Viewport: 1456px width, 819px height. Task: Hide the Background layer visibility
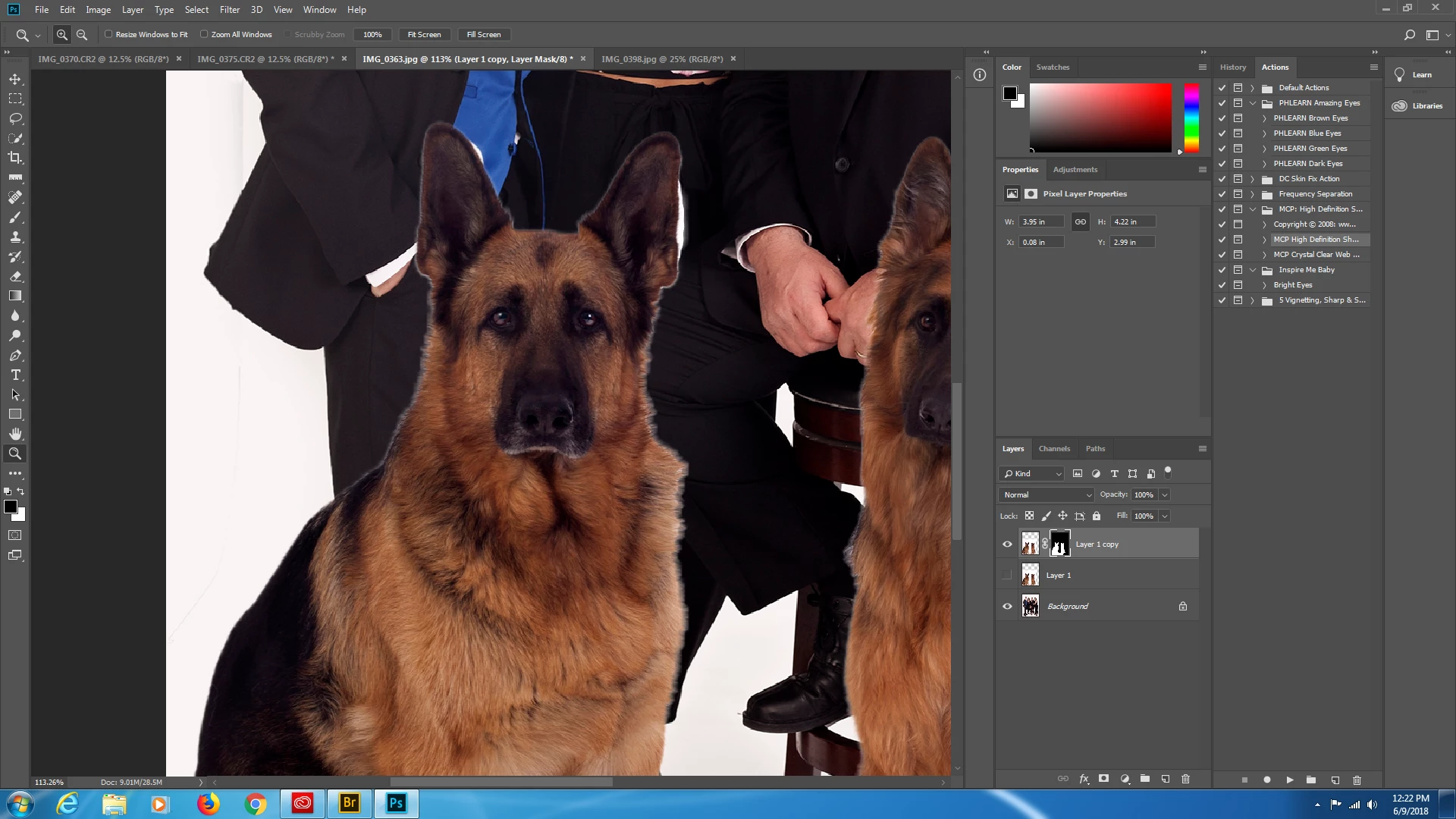pos(1007,606)
